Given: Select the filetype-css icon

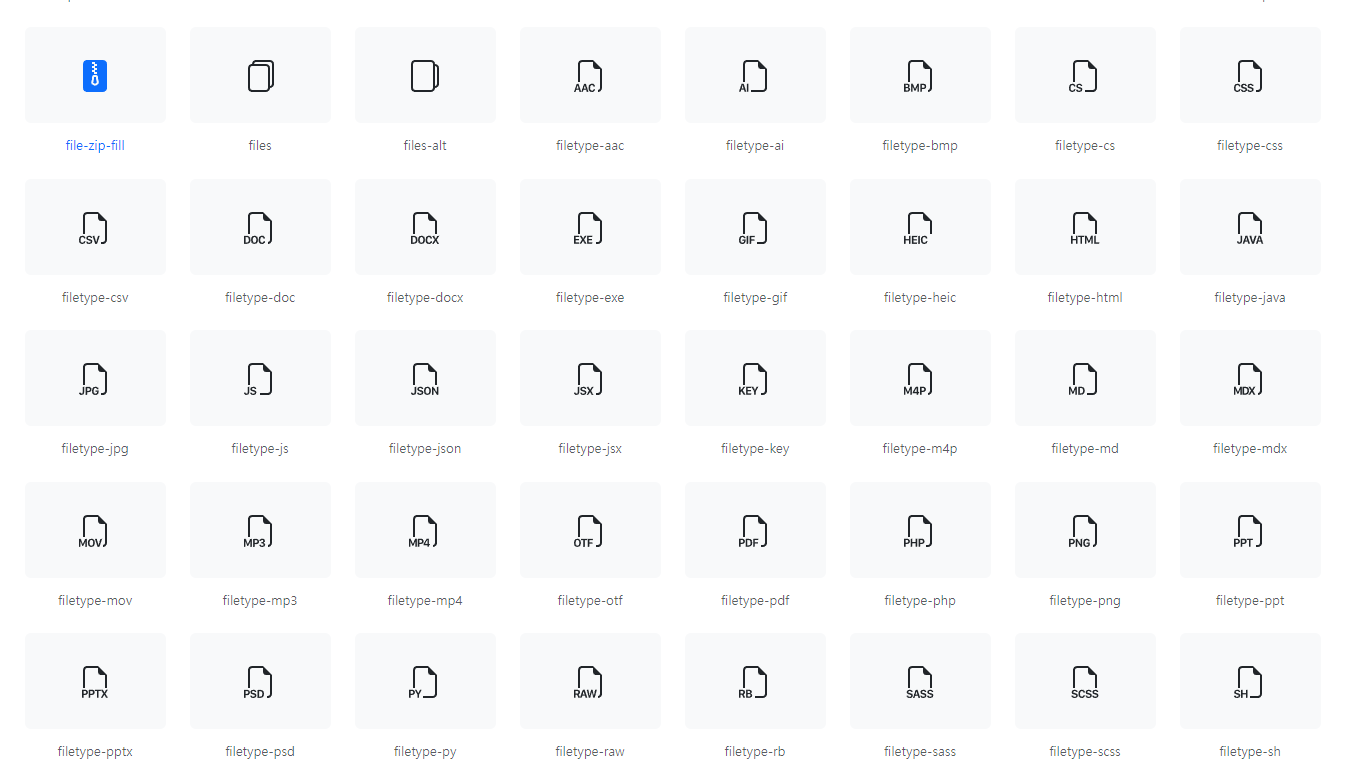Looking at the screenshot, I should tap(1250, 76).
